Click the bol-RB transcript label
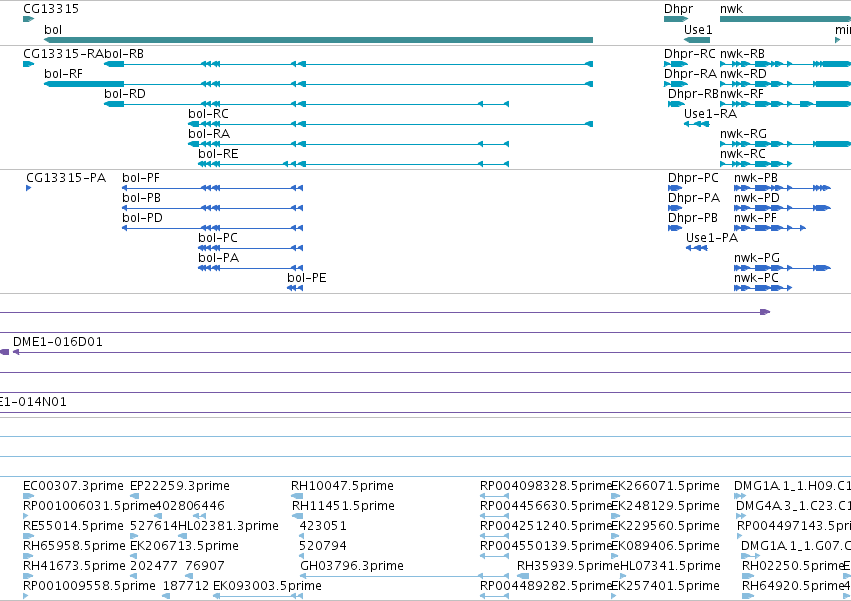The image size is (851, 601). [x=124, y=54]
